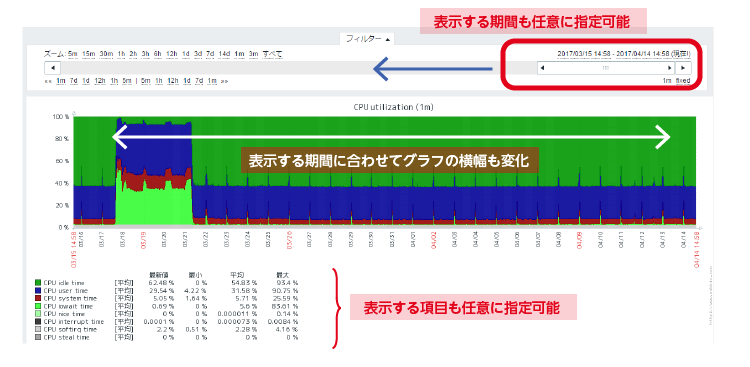The width and height of the screenshot is (750, 367).
Task: Choose the すべて zoom option
Action: pyautogui.click(x=272, y=54)
